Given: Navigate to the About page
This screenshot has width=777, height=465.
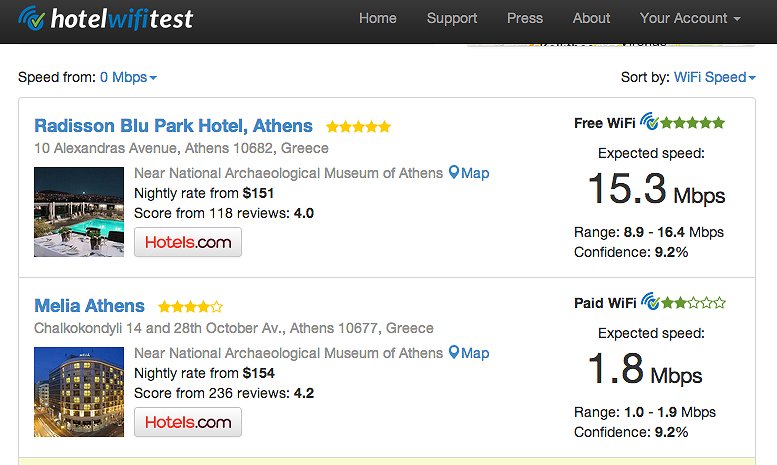Looking at the screenshot, I should pyautogui.click(x=592, y=18).
